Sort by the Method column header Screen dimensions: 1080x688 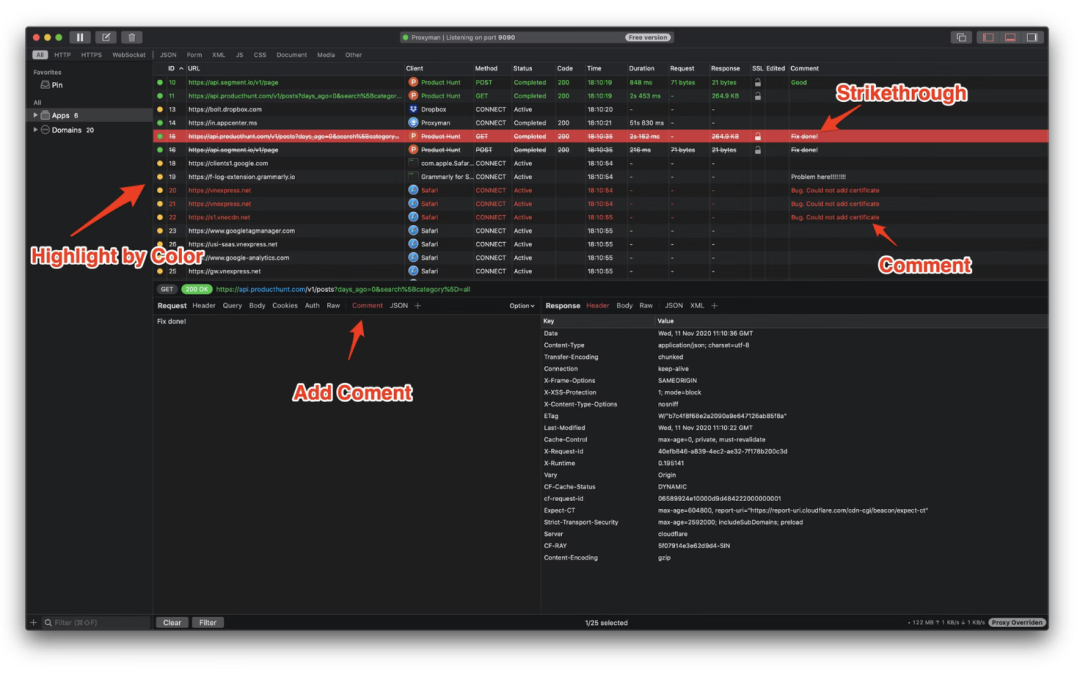coord(486,68)
